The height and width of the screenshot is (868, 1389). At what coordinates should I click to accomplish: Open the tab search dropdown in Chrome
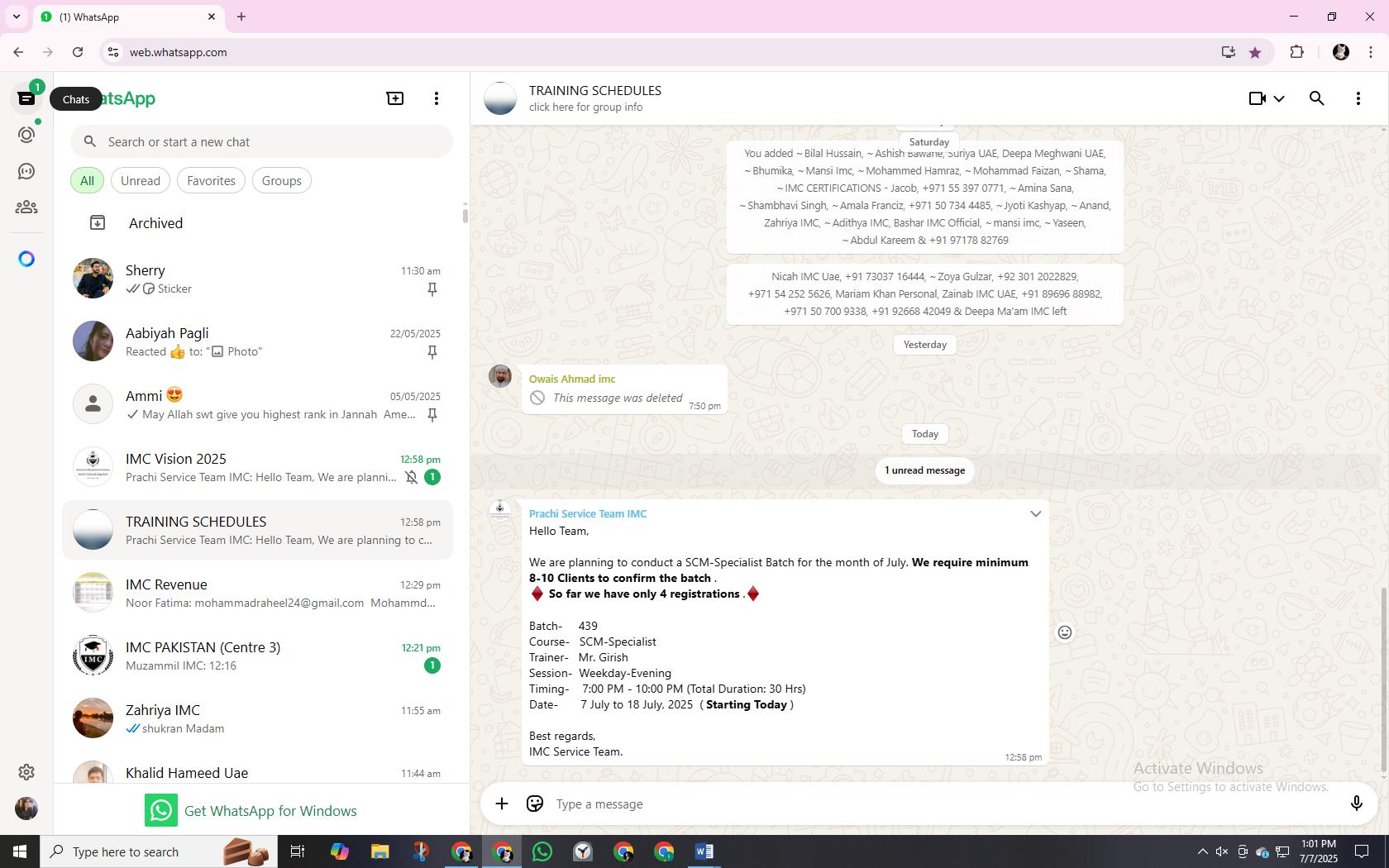click(17, 17)
